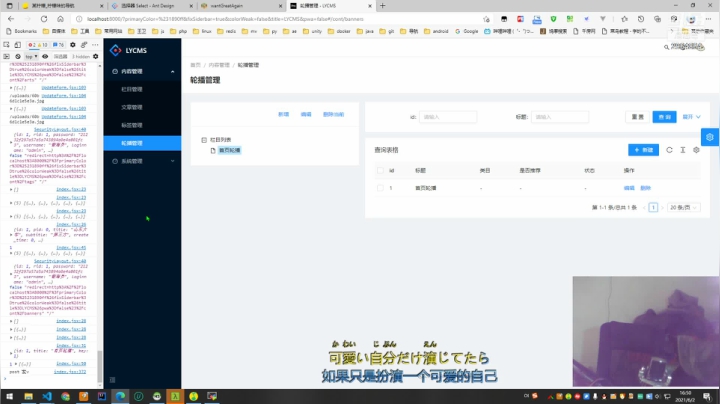
Task: Launch Visual Studio Code from taskbar
Action: (47, 396)
